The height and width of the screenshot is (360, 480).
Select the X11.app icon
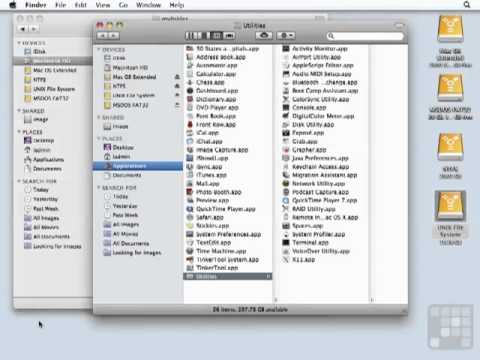(x=286, y=259)
